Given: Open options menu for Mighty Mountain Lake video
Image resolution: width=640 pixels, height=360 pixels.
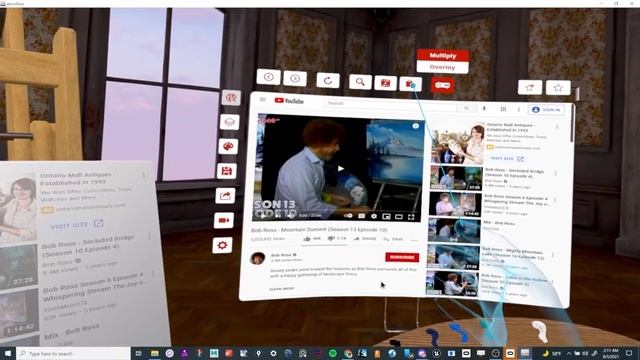Looking at the screenshot, I should [553, 255].
